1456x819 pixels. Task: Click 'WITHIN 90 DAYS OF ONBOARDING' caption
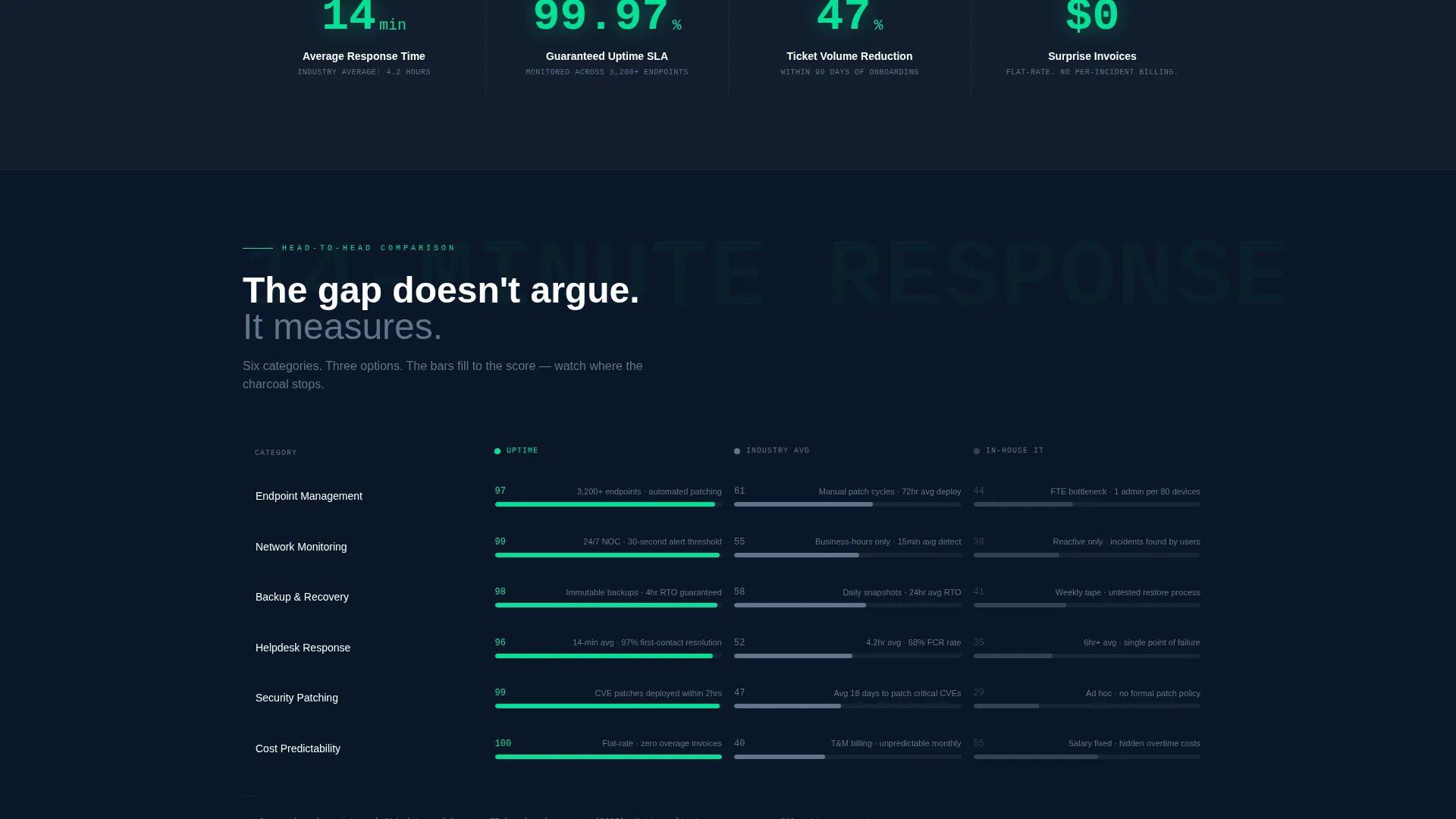(x=849, y=72)
